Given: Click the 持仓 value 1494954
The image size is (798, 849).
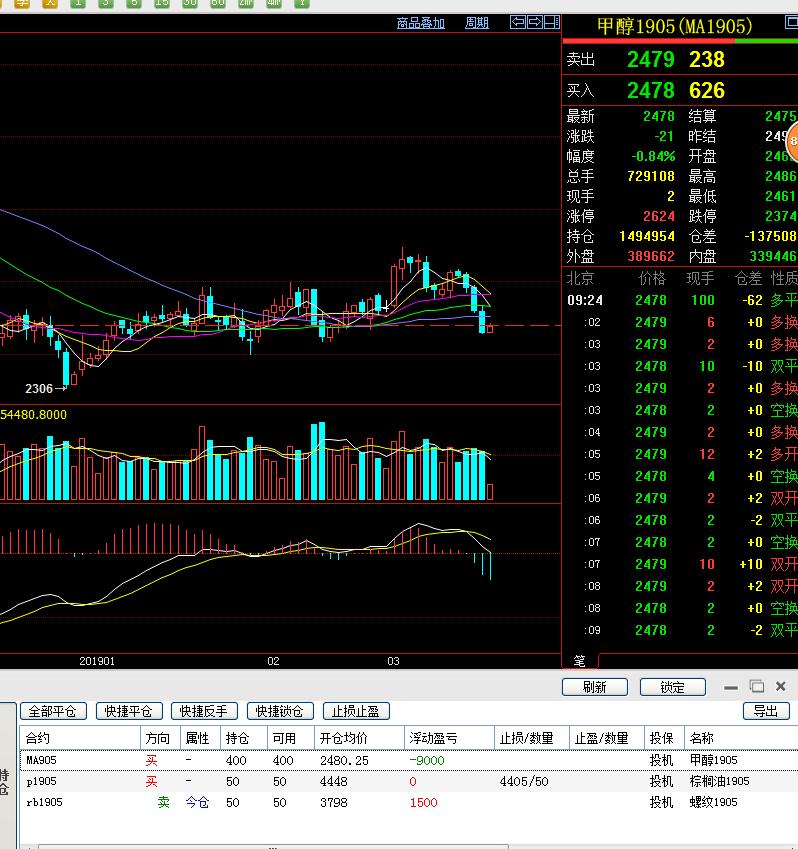Looking at the screenshot, I should 647,236.
